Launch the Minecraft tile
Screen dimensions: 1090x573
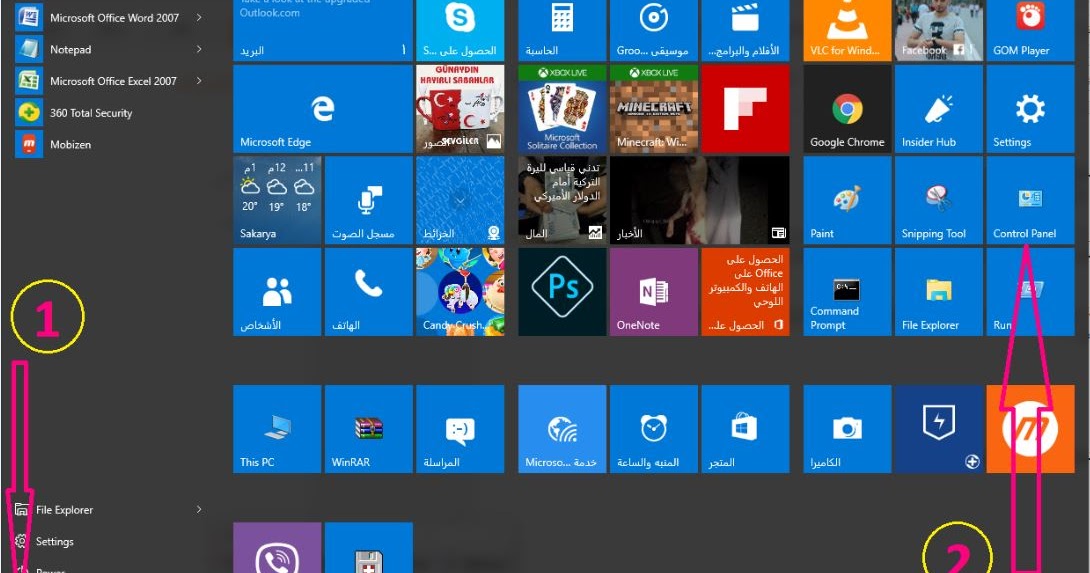pyautogui.click(x=654, y=109)
